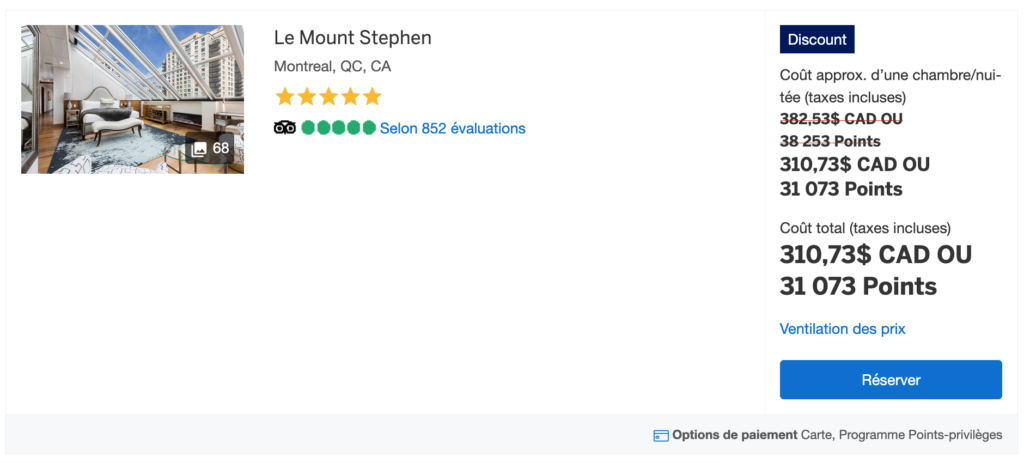Click the crossed-out 38 253 Points value
Image resolution: width=1024 pixels, height=463 pixels.
pos(830,141)
